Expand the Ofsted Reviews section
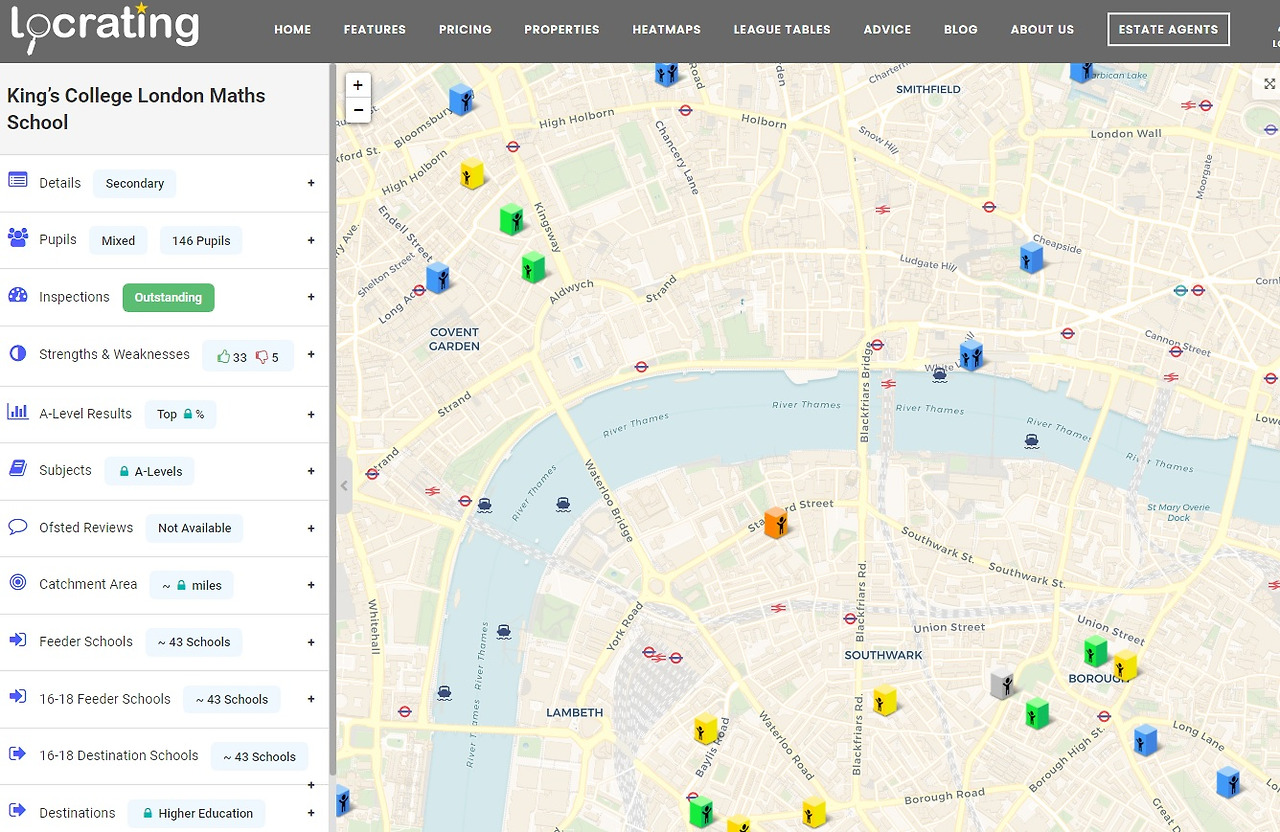This screenshot has height=832, width=1280. coord(311,528)
